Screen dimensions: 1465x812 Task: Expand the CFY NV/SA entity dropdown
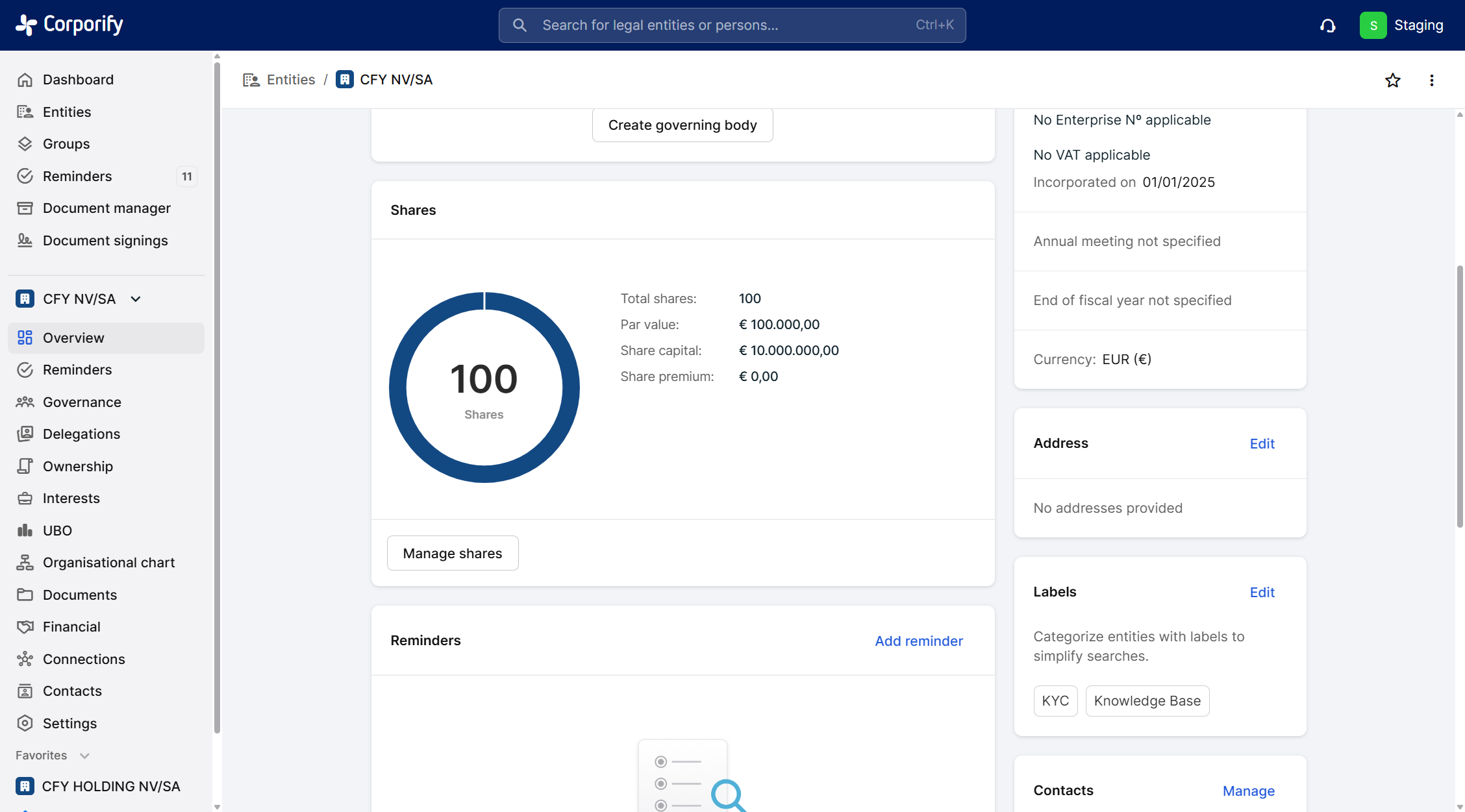point(136,299)
